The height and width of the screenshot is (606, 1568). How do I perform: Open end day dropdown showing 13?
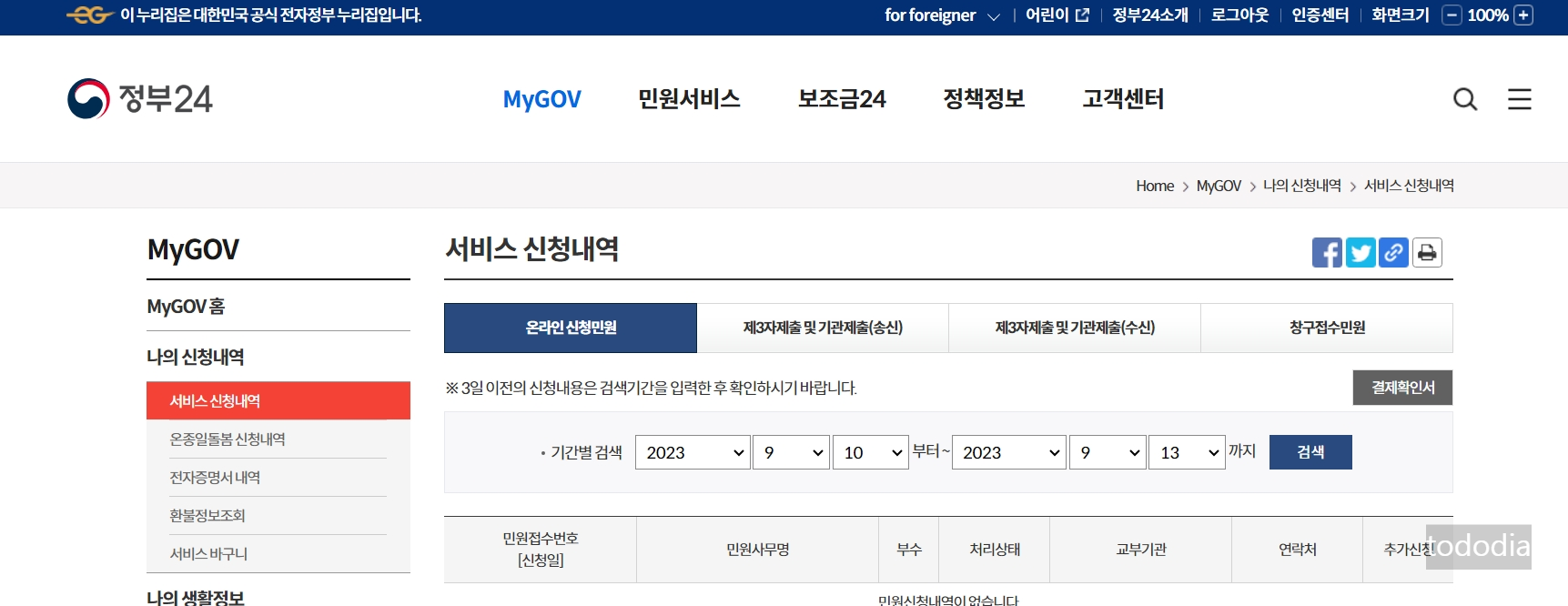(1187, 452)
